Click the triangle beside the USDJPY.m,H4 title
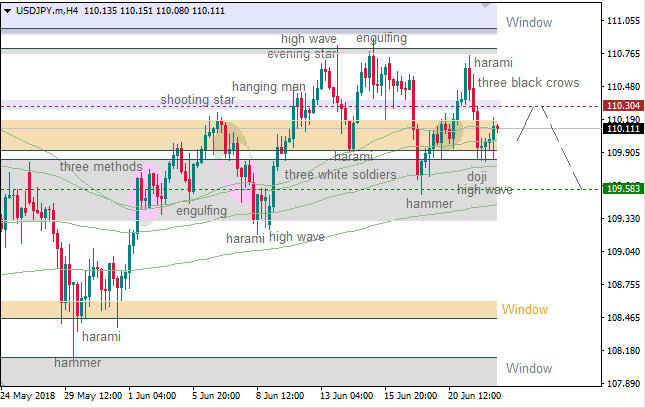 point(8,9)
